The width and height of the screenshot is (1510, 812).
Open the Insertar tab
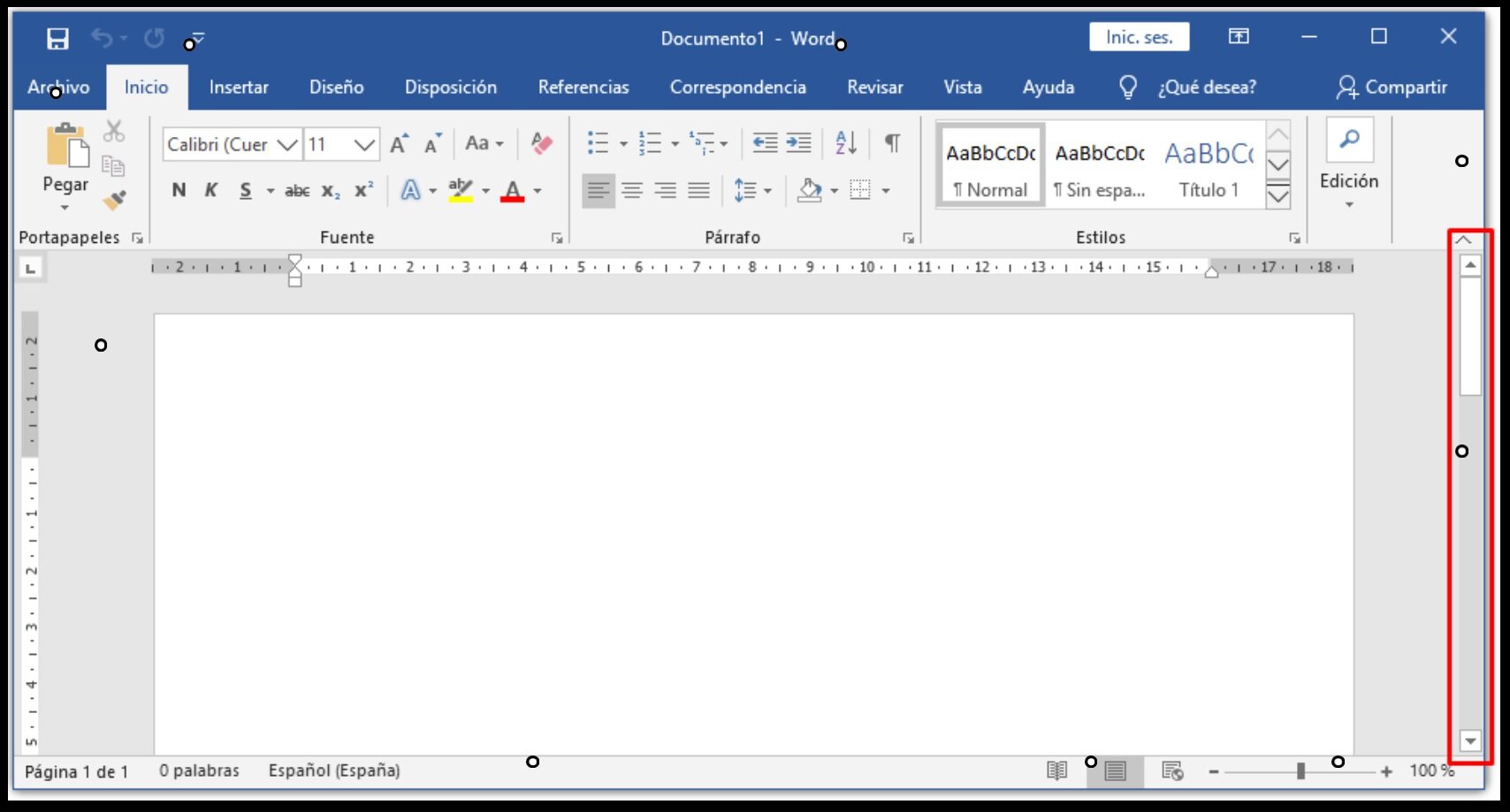coord(239,87)
